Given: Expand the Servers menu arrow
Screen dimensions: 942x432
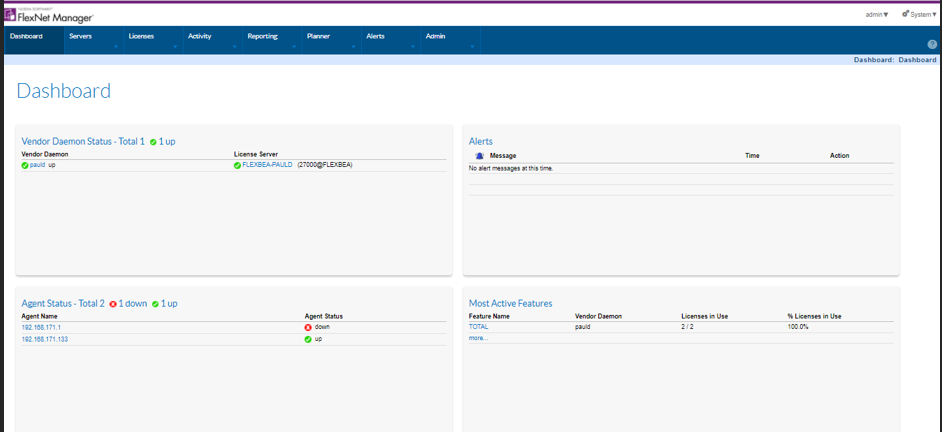Looking at the screenshot, I should click(115, 47).
